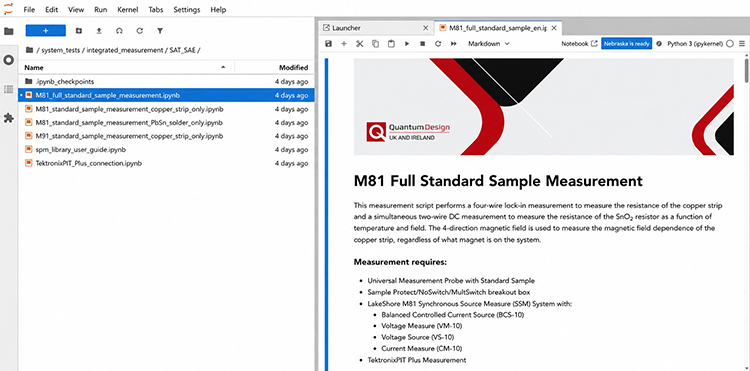The width and height of the screenshot is (750, 371).
Task: Click the upload files icon
Action: (x=99, y=31)
